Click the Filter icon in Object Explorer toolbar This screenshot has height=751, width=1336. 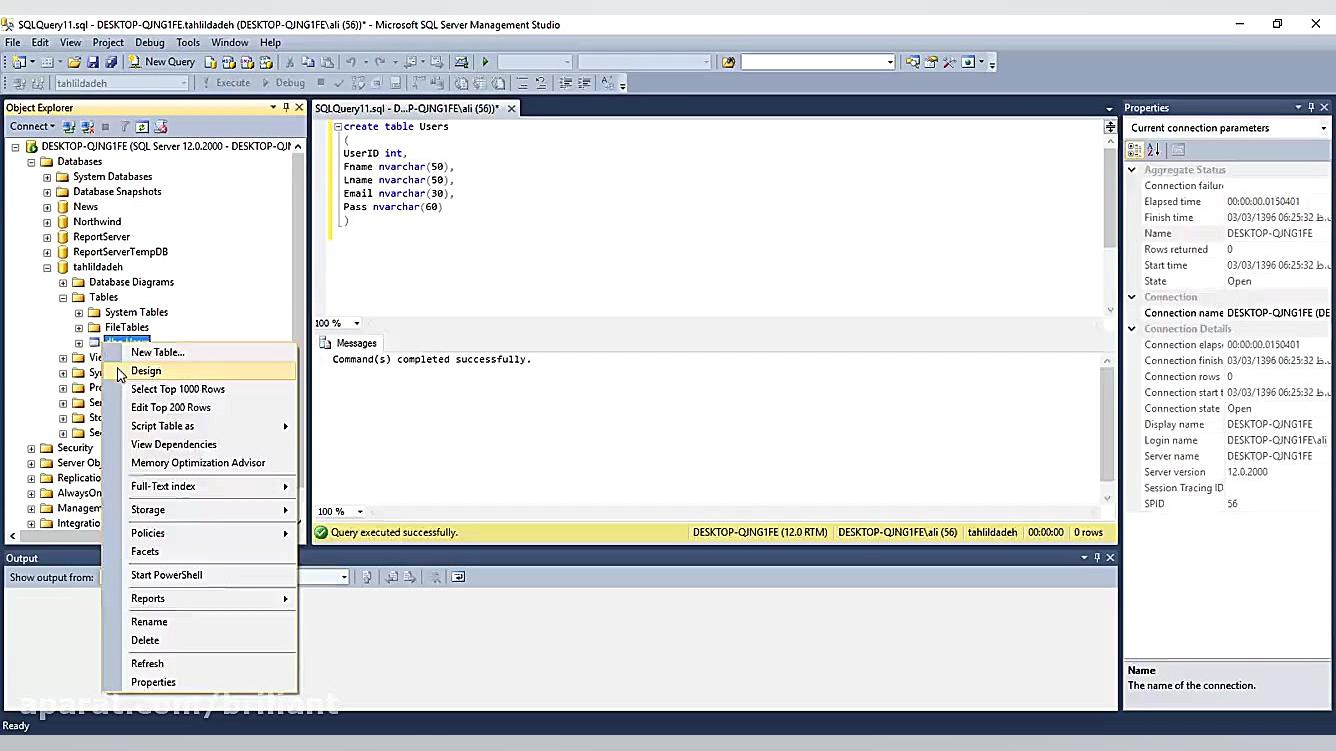[125, 127]
